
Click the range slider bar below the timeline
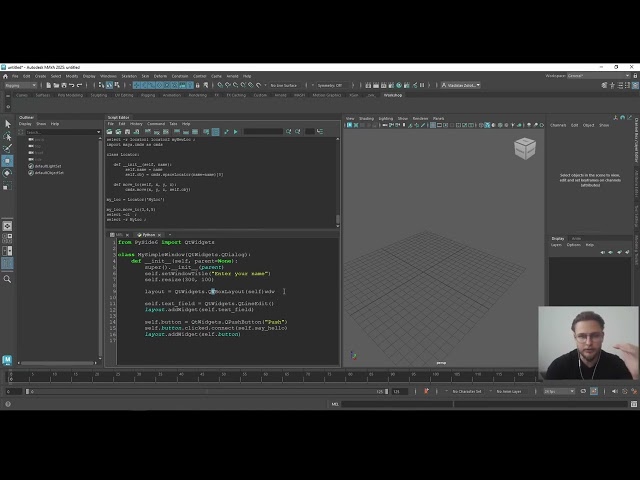[x=207, y=391]
